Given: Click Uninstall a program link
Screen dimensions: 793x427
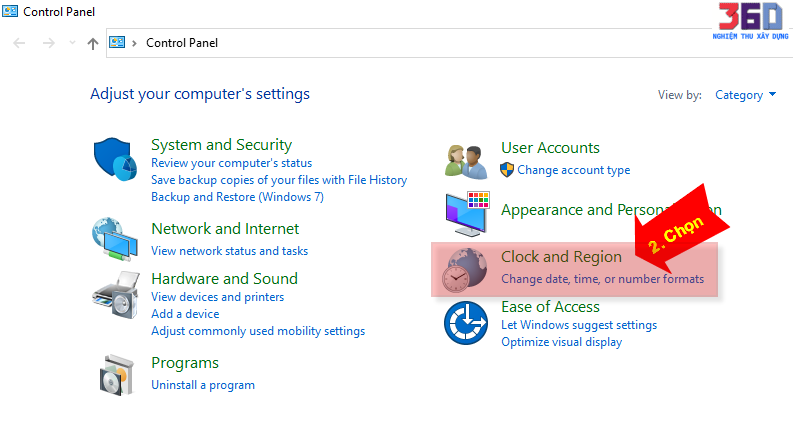Looking at the screenshot, I should (203, 385).
